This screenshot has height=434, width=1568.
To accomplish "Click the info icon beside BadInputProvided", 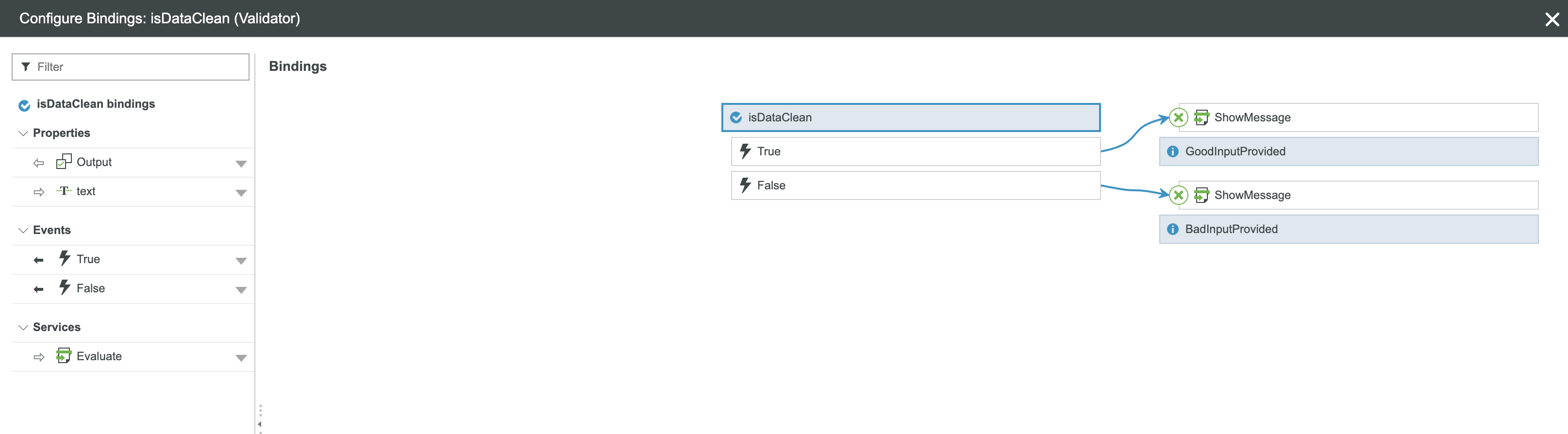I will click(1172, 230).
